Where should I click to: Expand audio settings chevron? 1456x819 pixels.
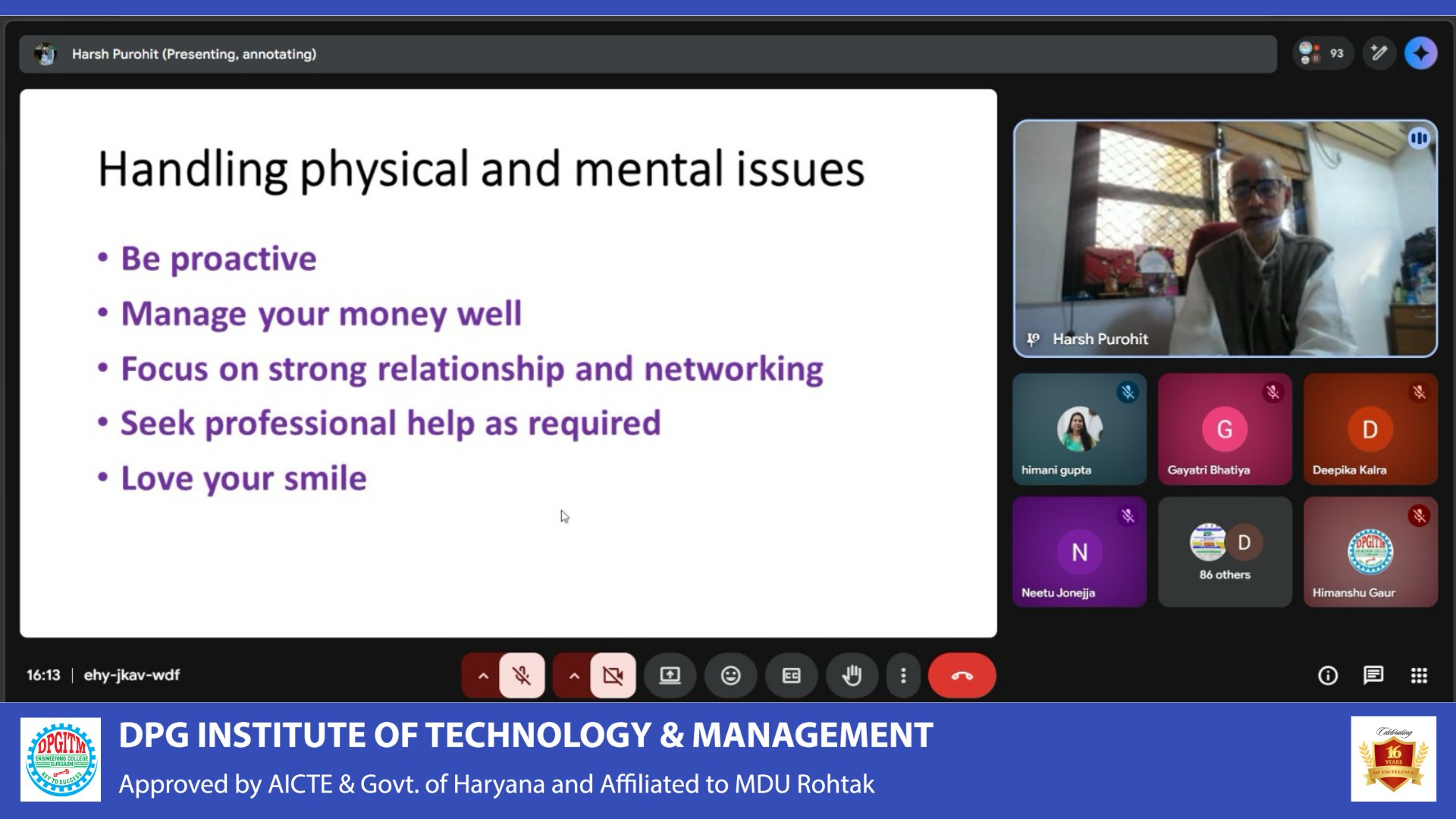coord(483,675)
